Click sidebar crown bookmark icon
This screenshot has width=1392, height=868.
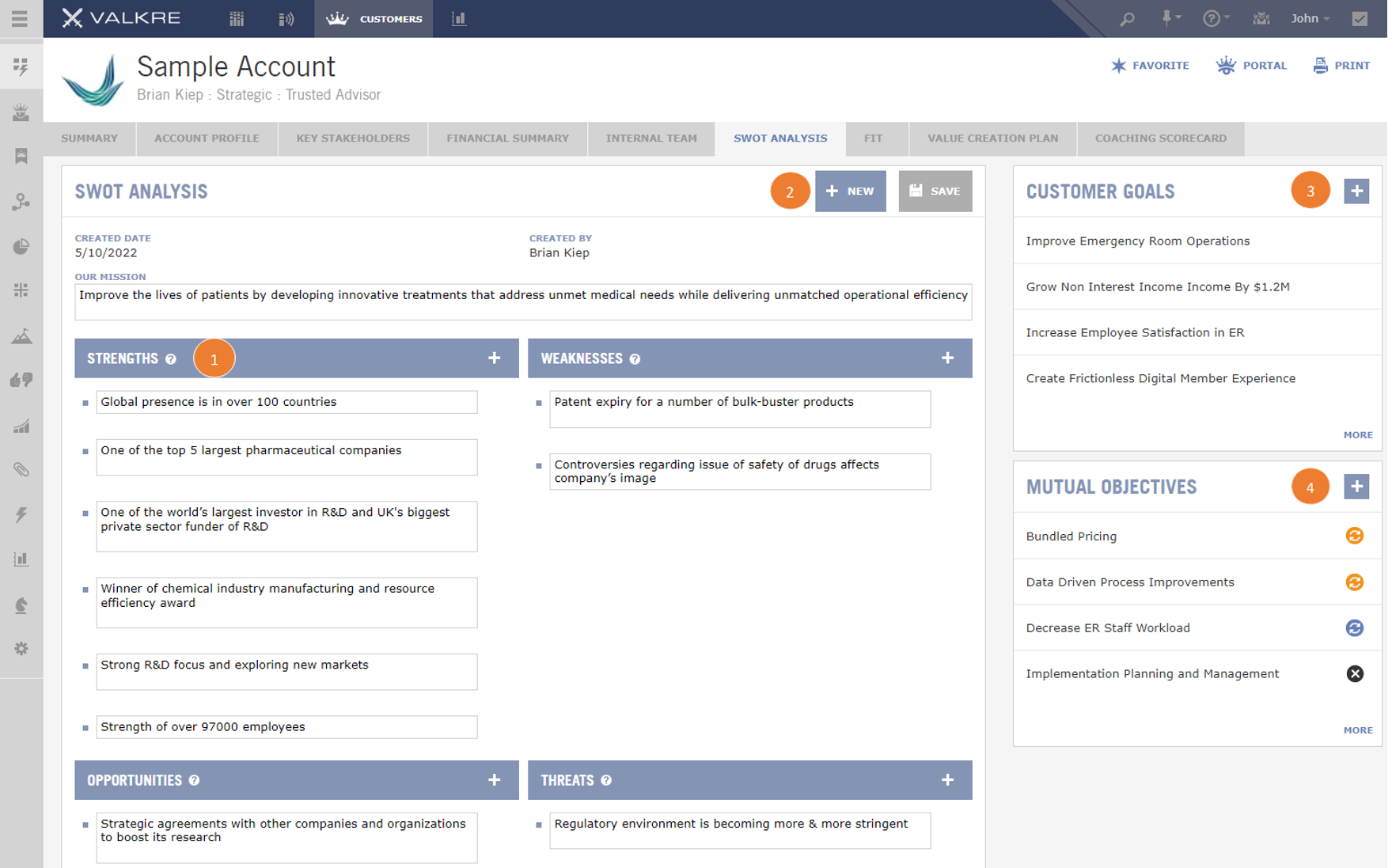[x=21, y=157]
